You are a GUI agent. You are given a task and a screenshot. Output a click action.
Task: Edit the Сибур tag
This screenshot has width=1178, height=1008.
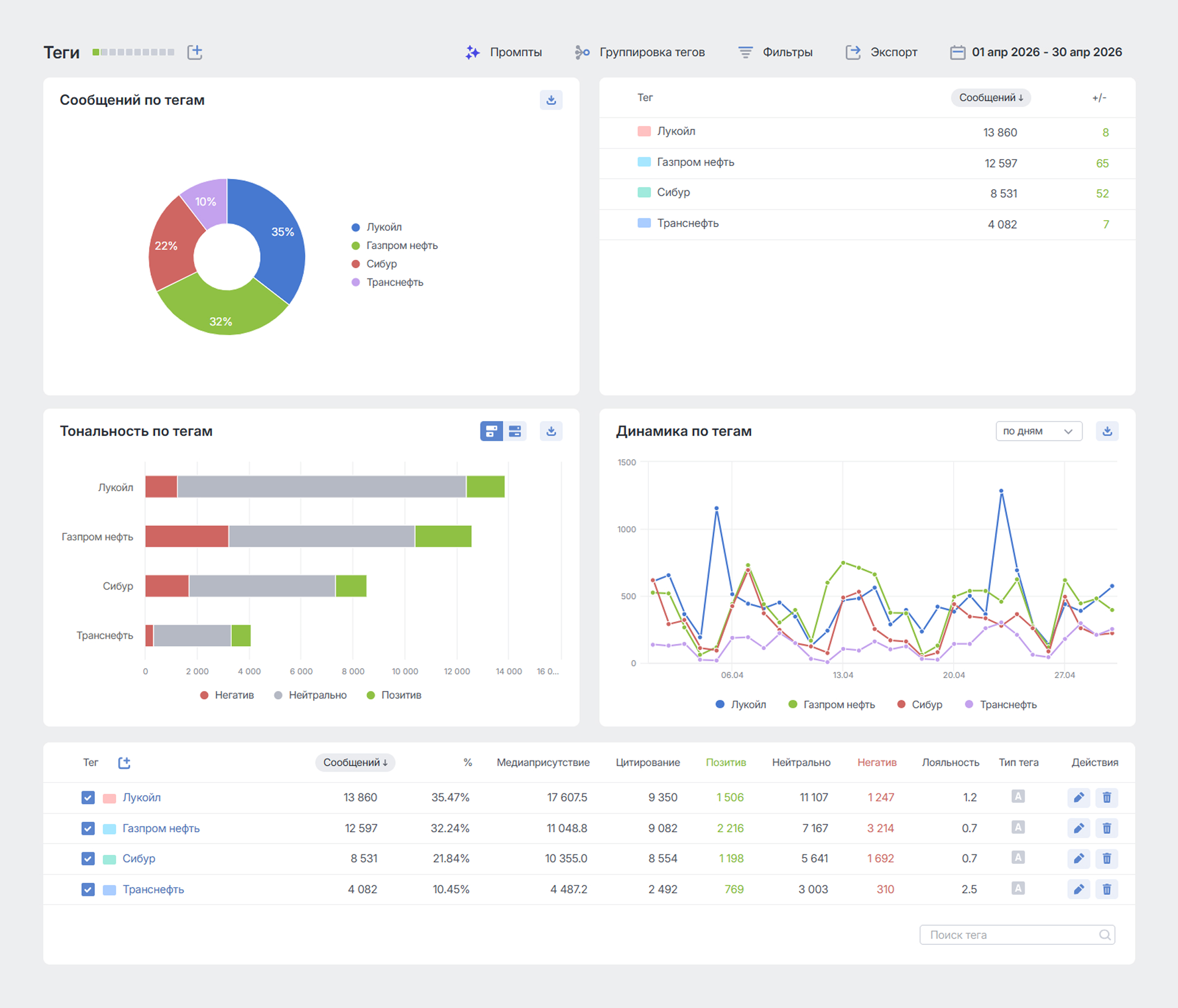[1078, 859]
